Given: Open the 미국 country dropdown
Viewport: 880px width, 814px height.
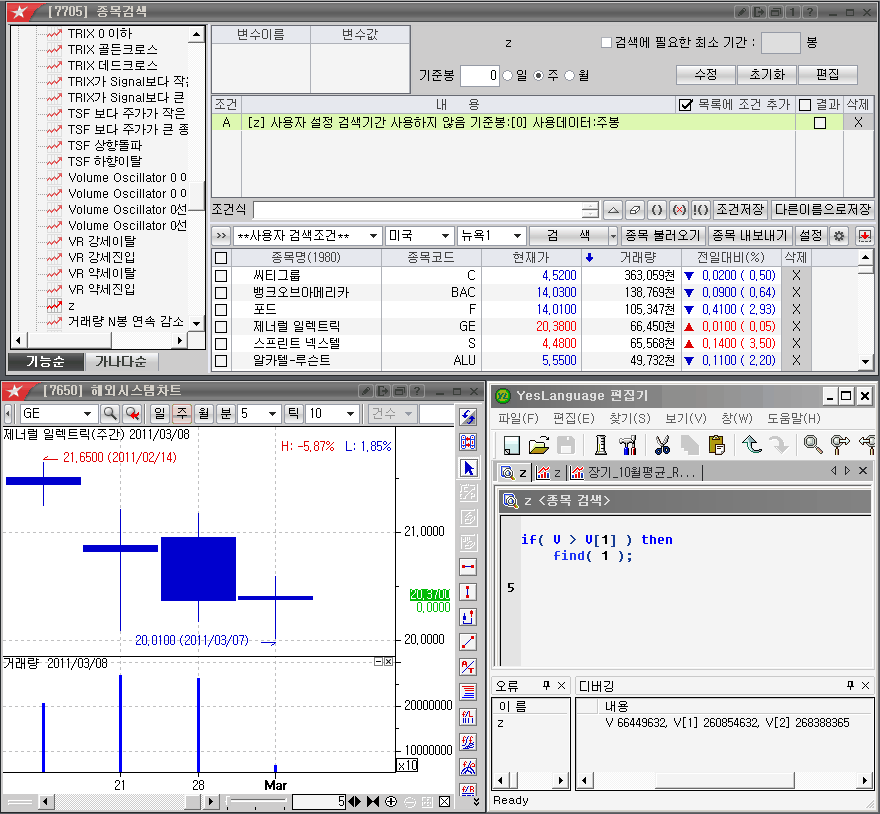Looking at the screenshot, I should (x=444, y=236).
